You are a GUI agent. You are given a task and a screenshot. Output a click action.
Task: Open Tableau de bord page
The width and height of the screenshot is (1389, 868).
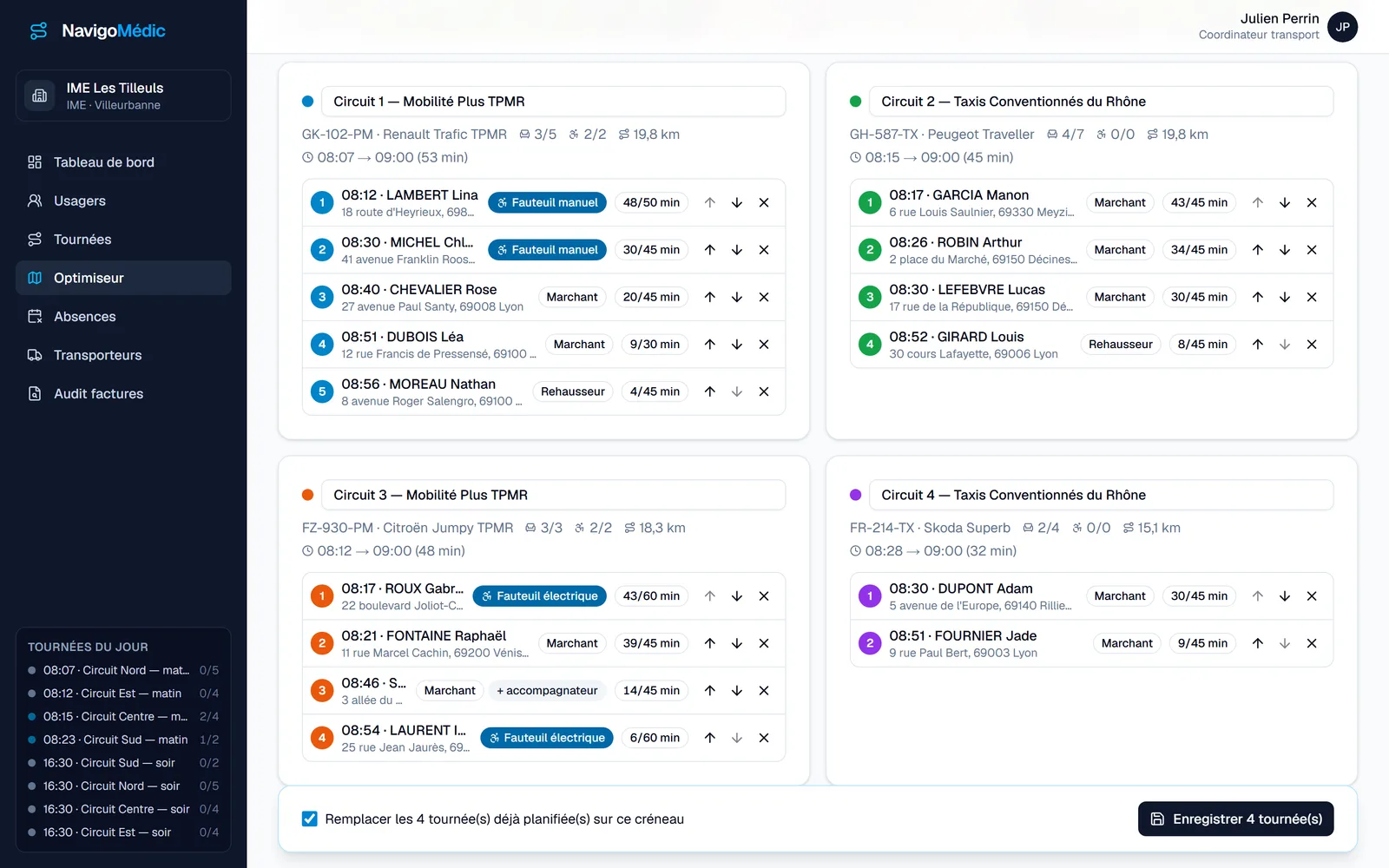123,162
